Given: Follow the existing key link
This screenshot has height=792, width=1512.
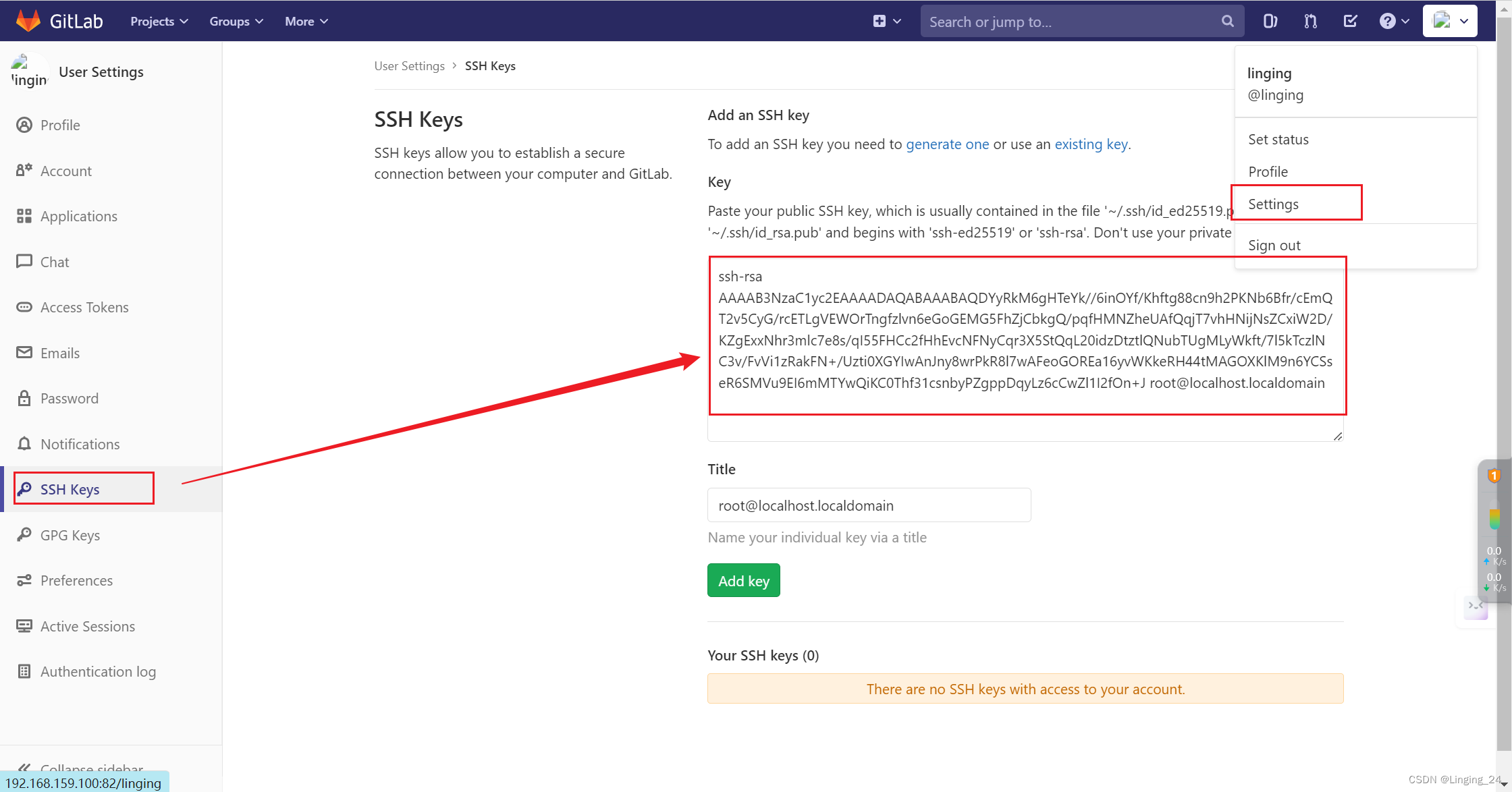Looking at the screenshot, I should pos(1091,144).
